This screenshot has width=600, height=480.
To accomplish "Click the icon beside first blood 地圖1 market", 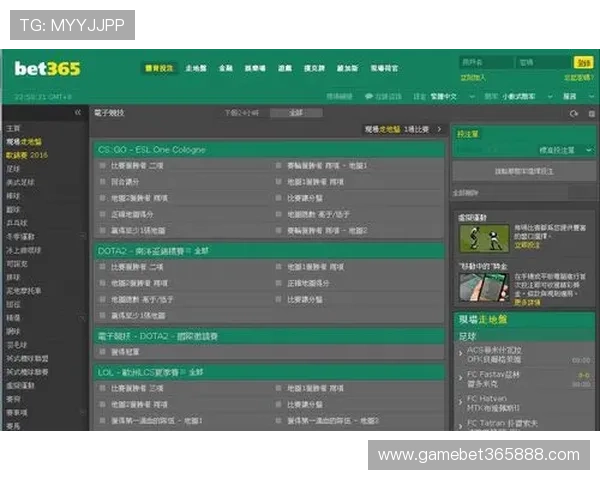I will coord(103,420).
